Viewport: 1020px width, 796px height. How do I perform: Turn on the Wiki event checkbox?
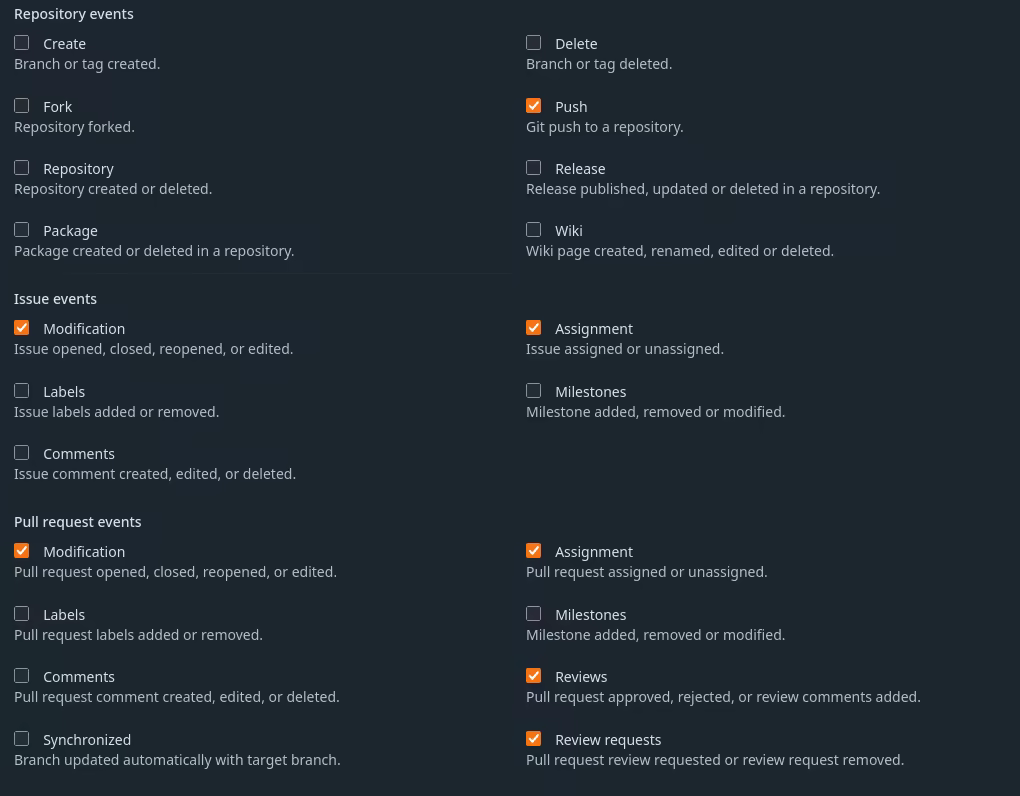534,230
